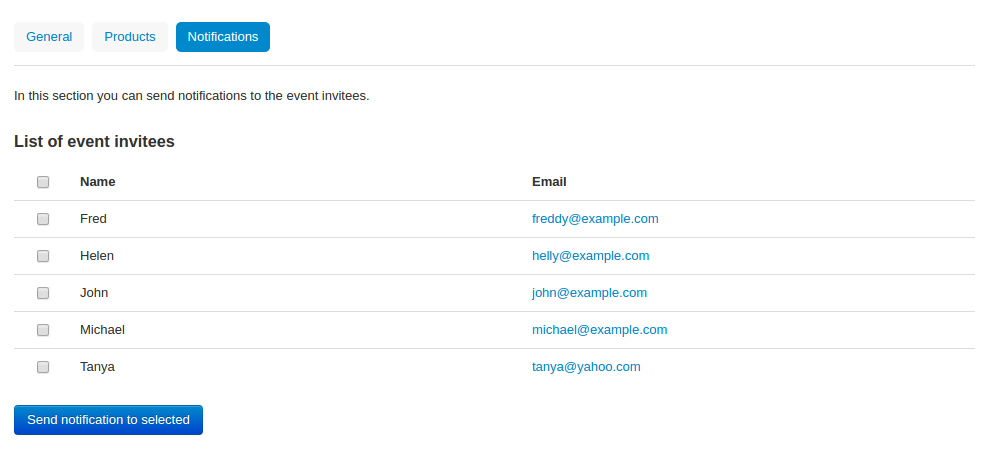Mark Tanya's invitee checkbox
Image resolution: width=987 pixels, height=463 pixels.
(43, 367)
